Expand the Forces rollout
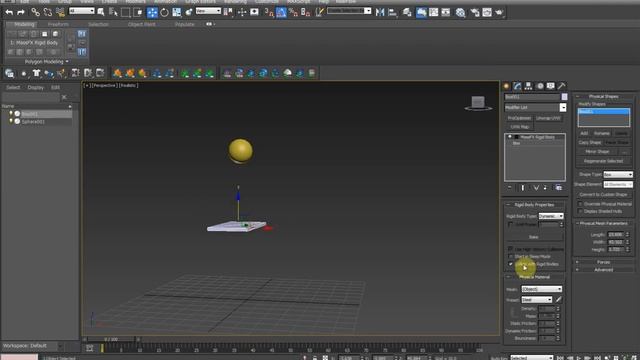 [x=604, y=262]
